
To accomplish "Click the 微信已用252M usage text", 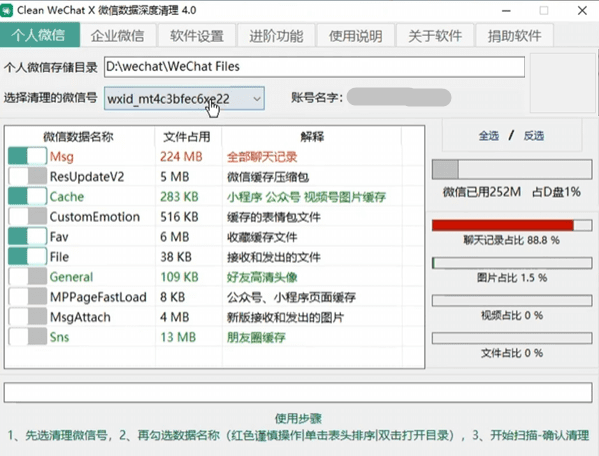I will (482, 192).
